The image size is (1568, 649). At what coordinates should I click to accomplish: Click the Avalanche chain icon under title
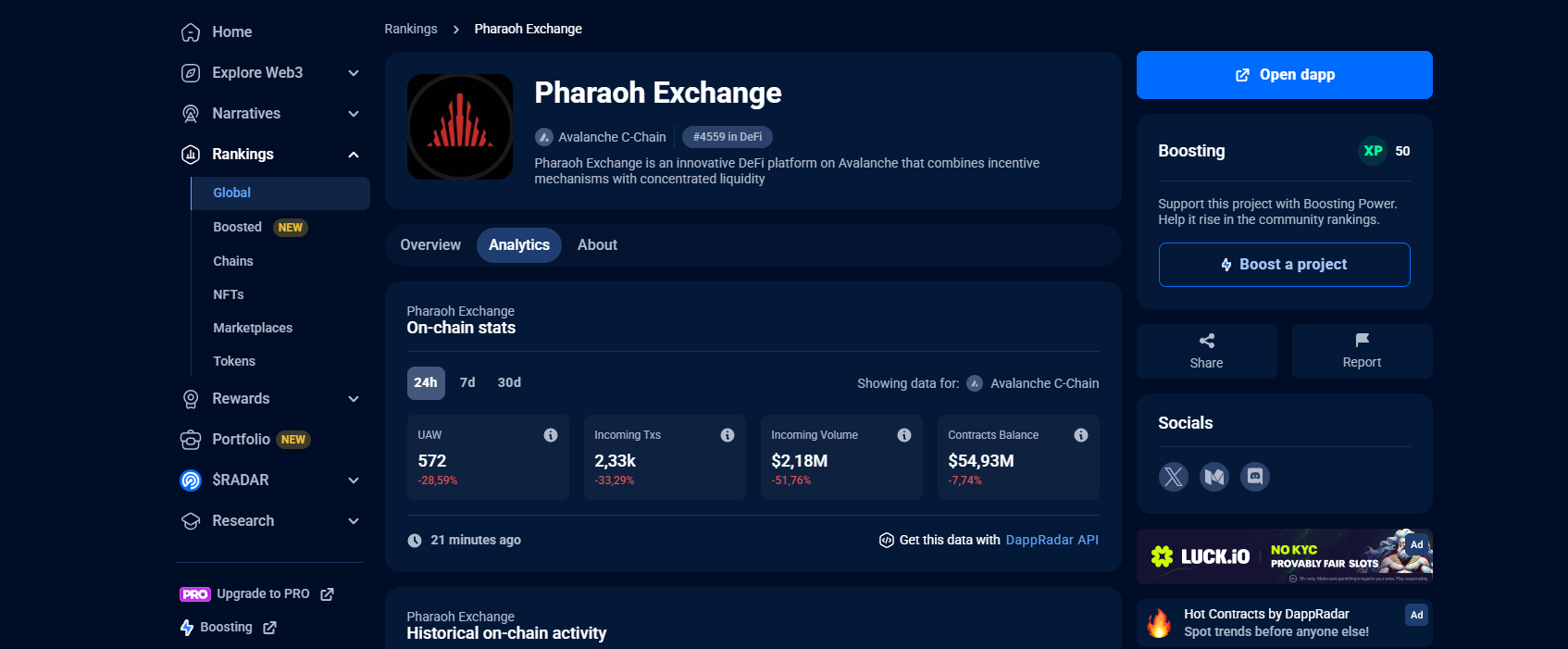click(544, 137)
